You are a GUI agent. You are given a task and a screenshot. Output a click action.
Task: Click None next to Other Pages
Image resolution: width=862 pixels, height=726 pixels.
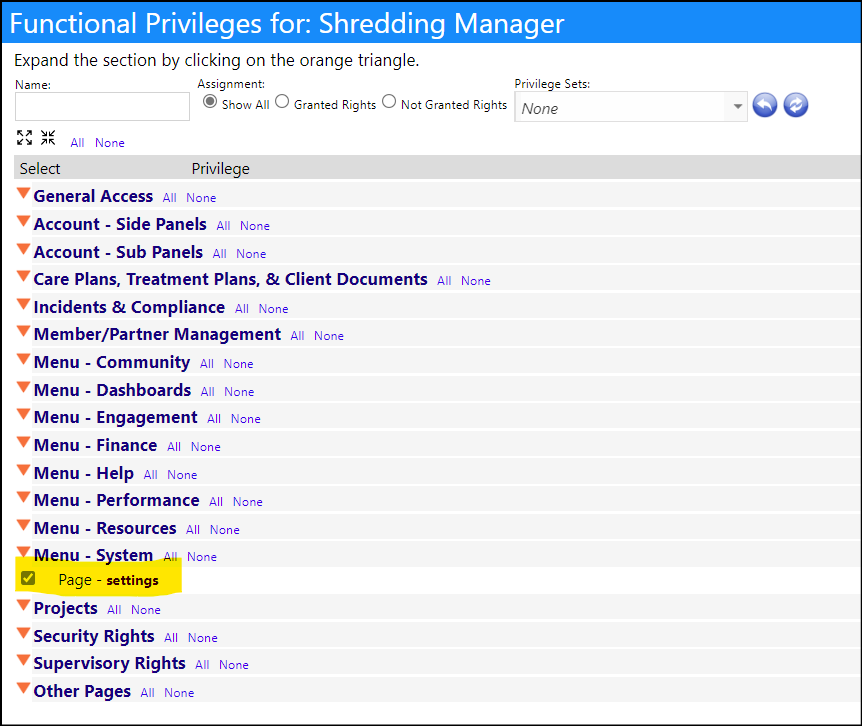179,693
